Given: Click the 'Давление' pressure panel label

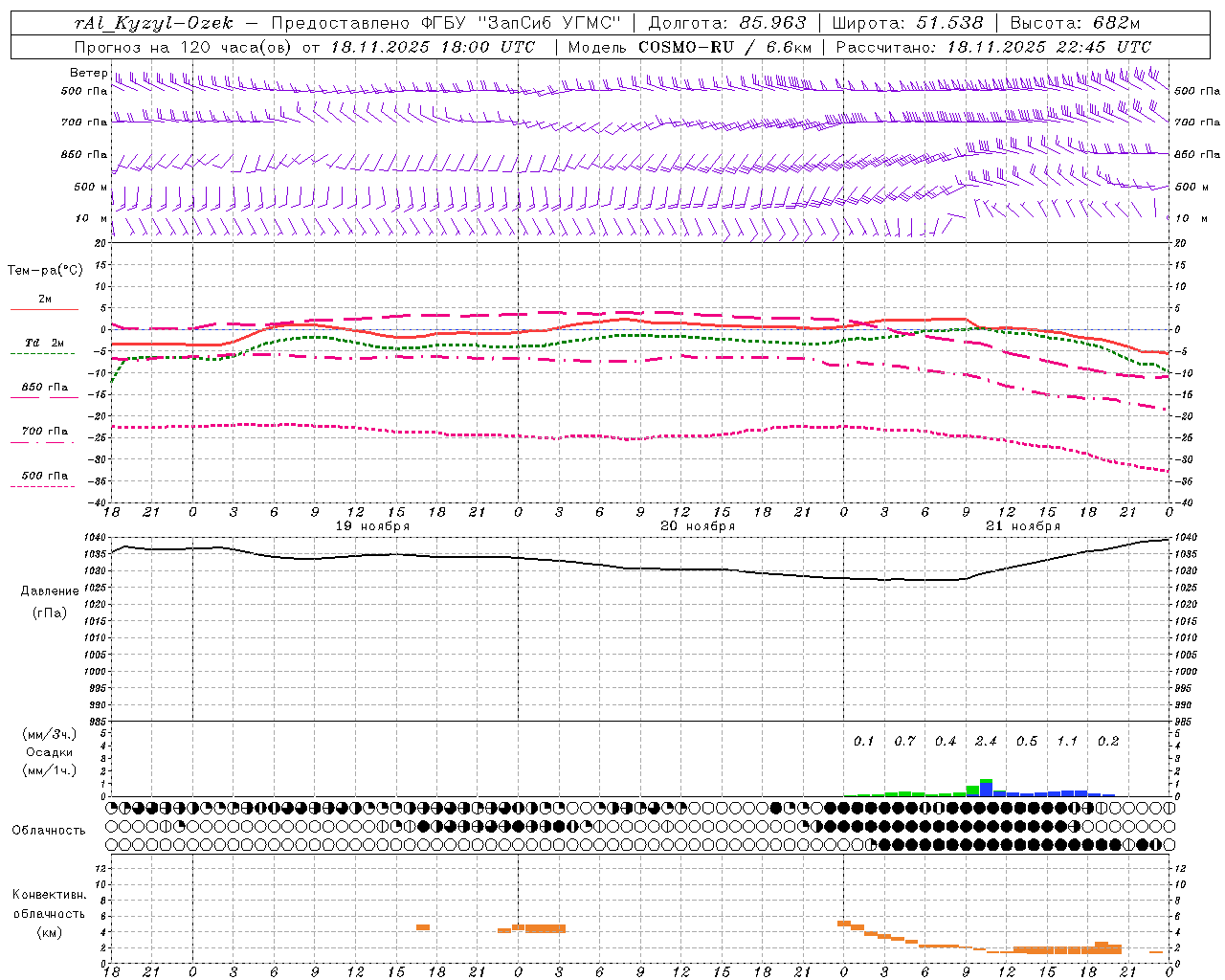Looking at the screenshot, I should (x=50, y=591).
